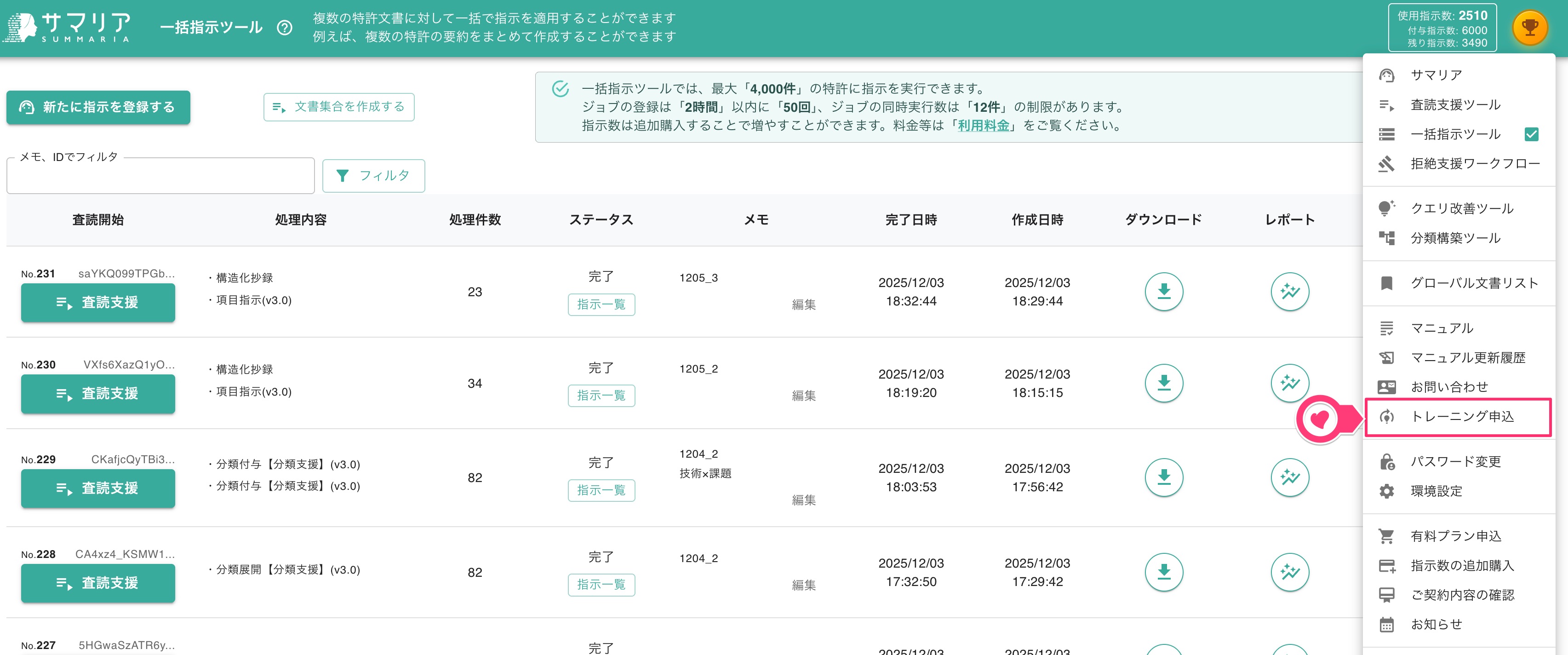Click 査読支援 button for No.230

98,394
